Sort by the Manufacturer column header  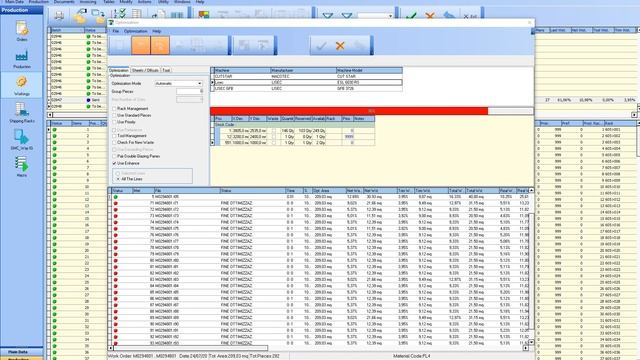[303, 70]
